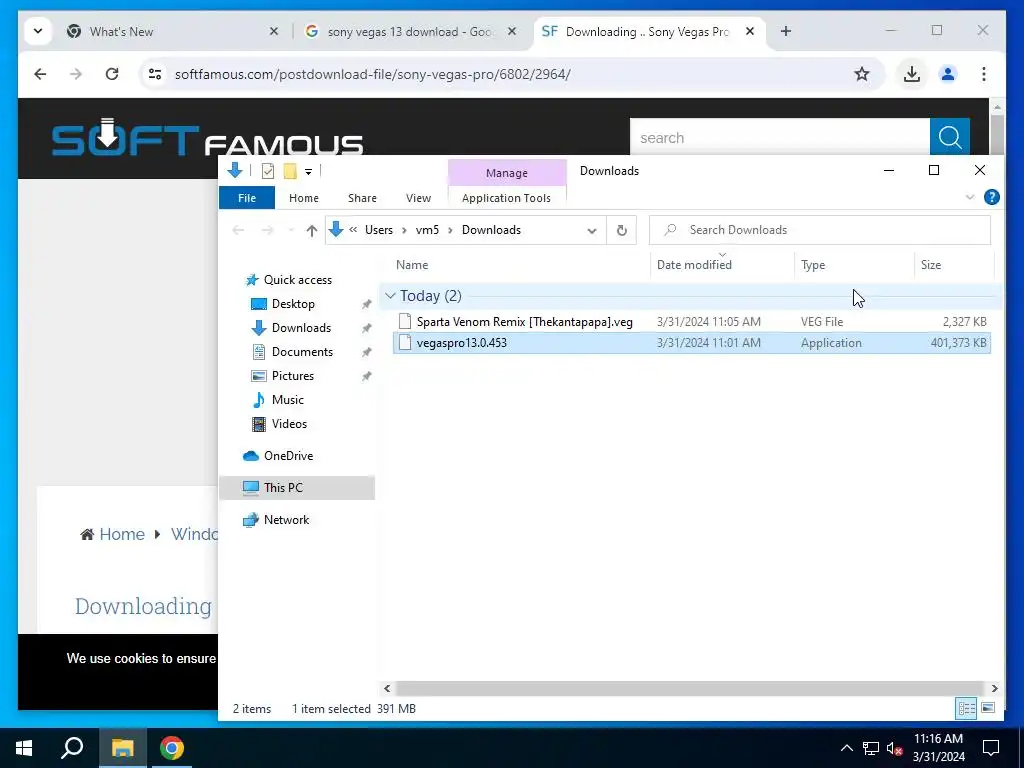
Task: Open Explorer Help blue question icon
Action: point(991,197)
